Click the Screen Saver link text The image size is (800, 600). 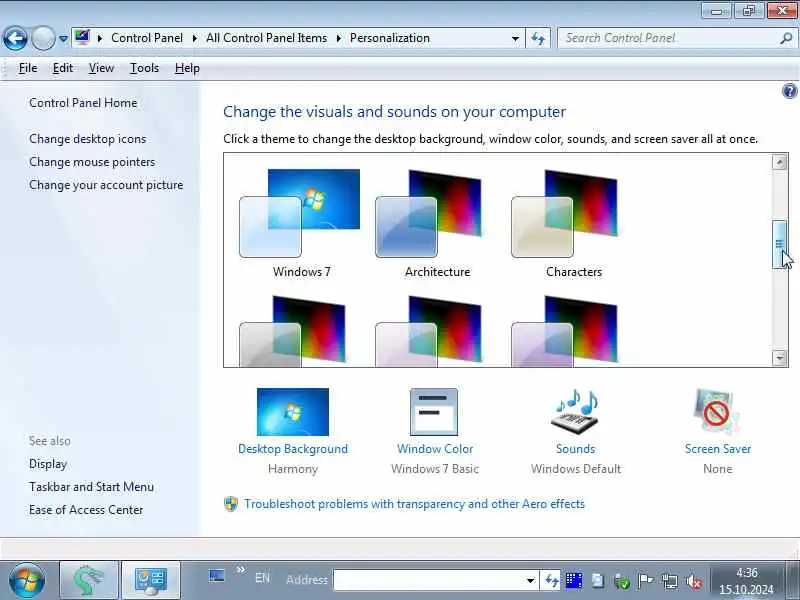[x=718, y=449]
